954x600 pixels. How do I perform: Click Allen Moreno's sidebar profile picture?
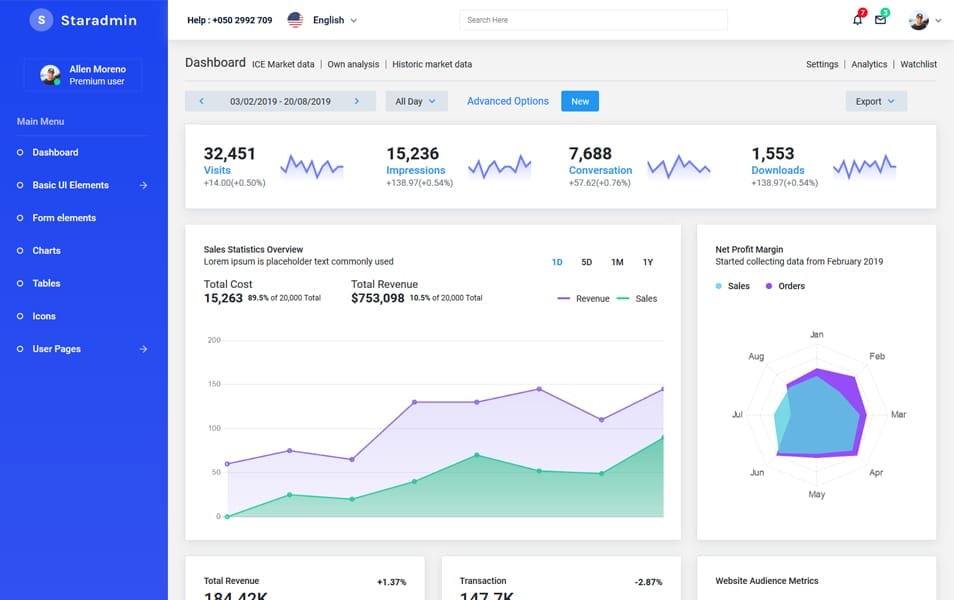49,75
